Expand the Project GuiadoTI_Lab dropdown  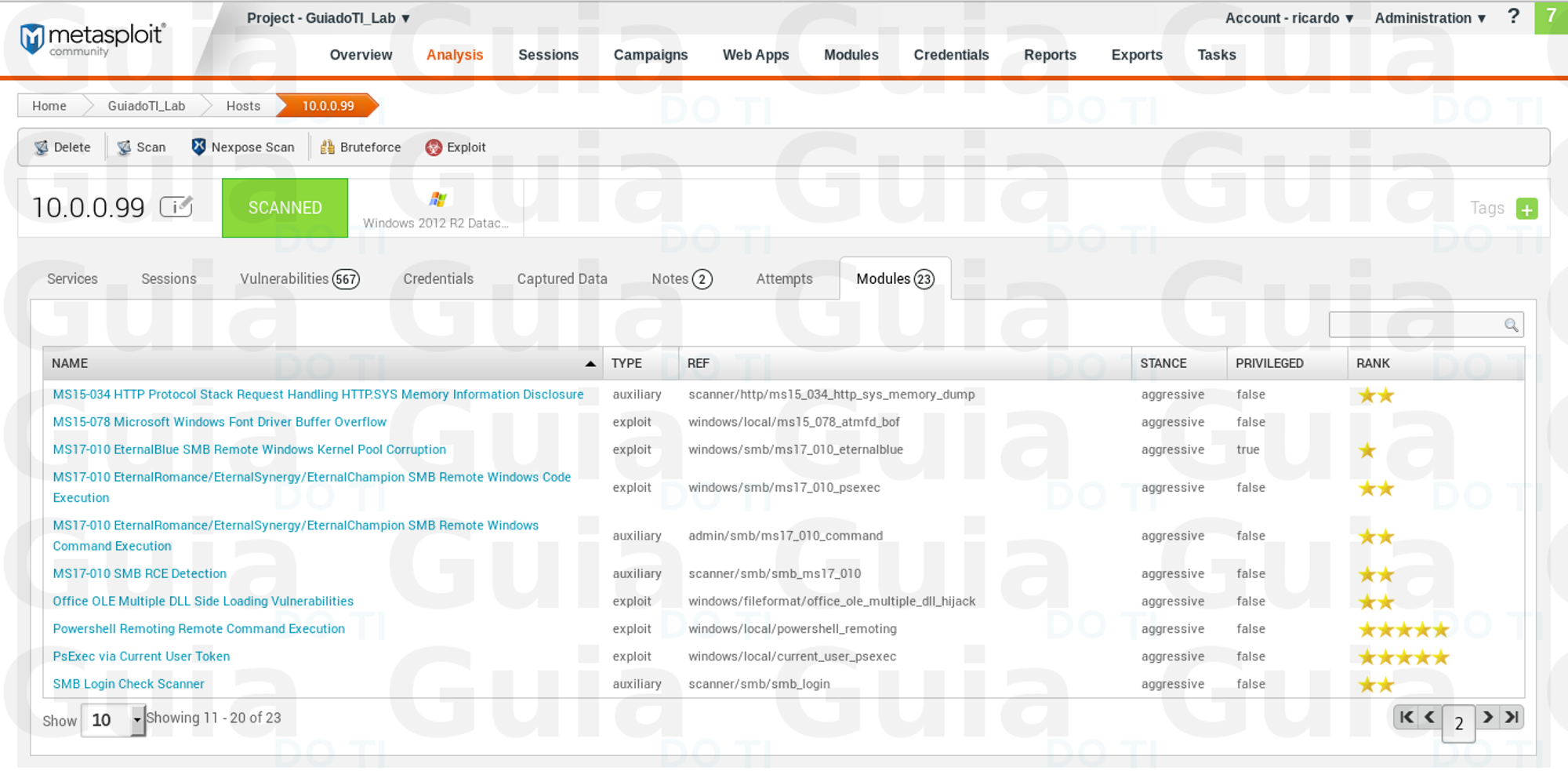click(x=328, y=18)
